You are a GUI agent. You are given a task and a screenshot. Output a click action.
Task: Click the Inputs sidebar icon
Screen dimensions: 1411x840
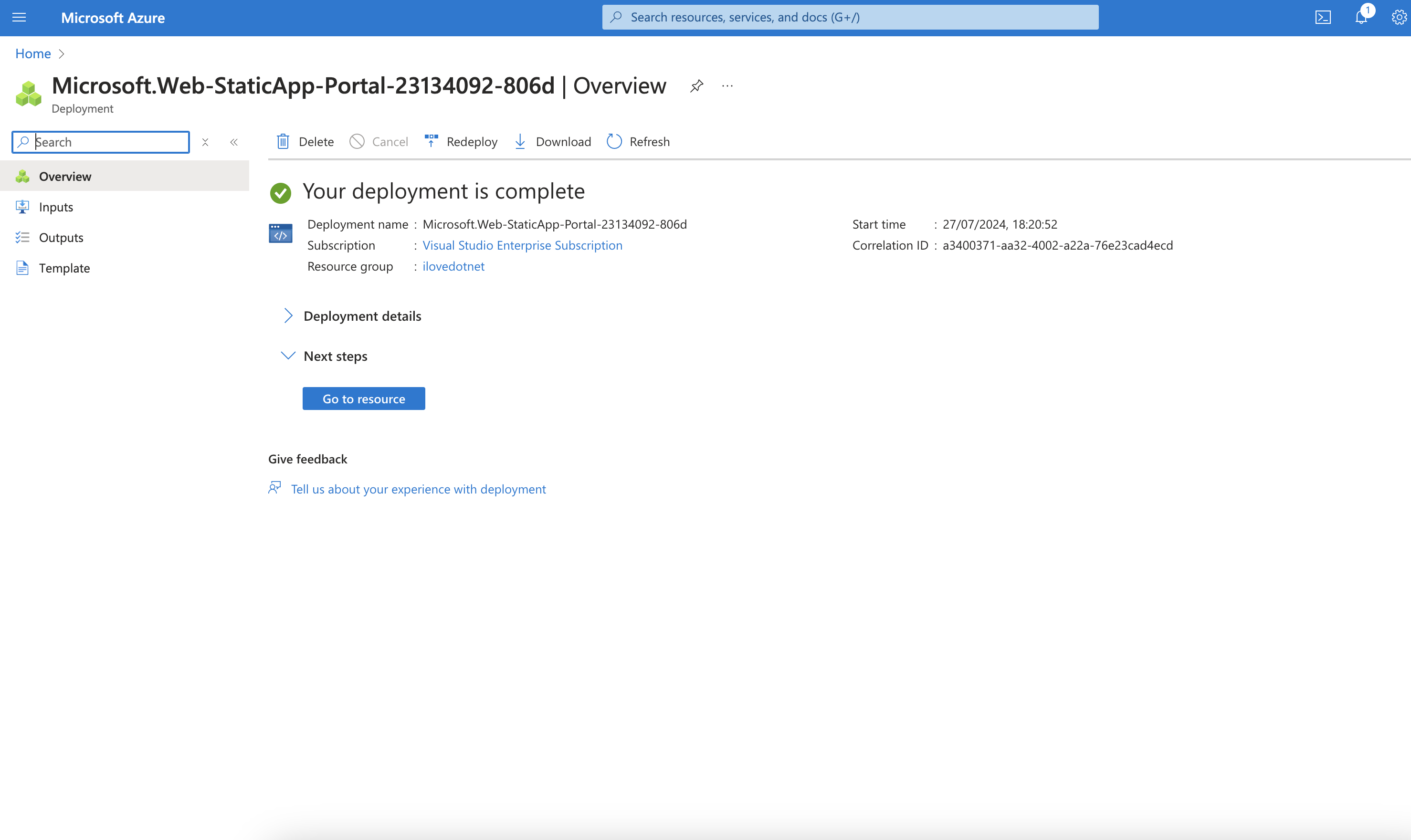click(x=21, y=206)
